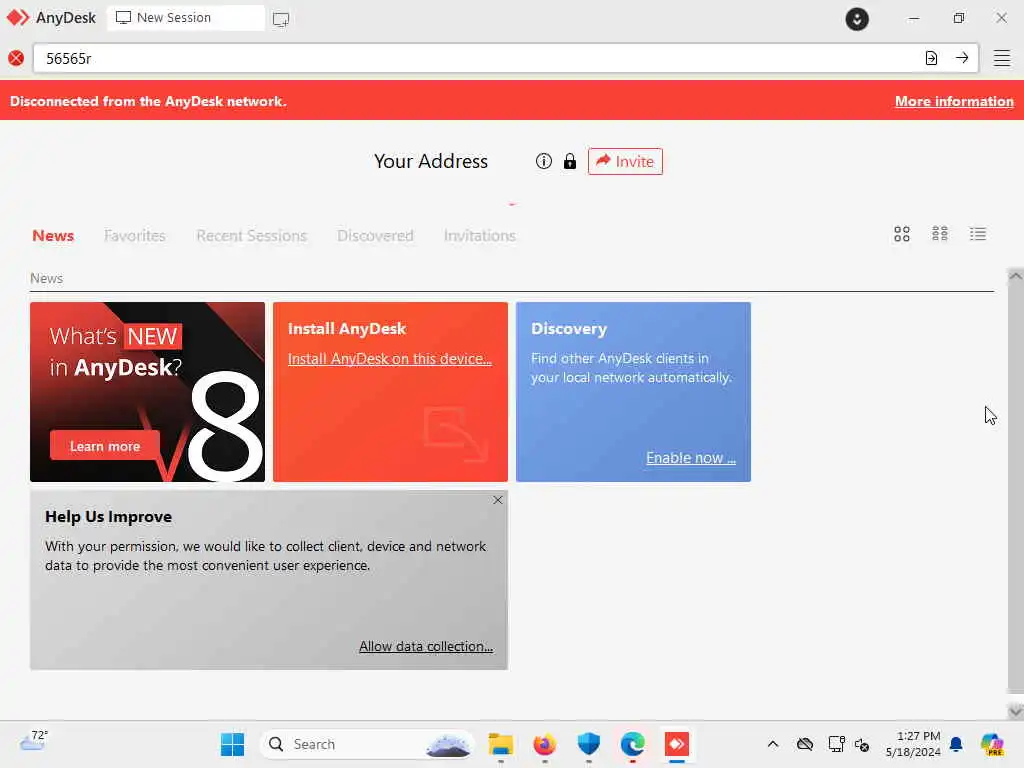
Task: Switch to list view
Action: click(x=978, y=234)
